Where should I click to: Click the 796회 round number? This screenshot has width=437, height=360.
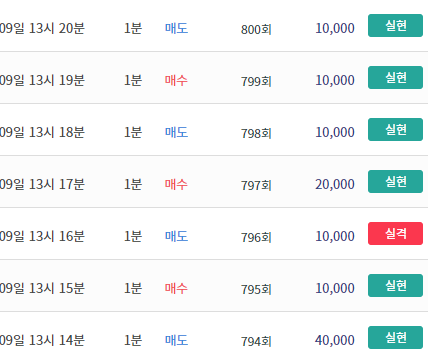[256, 237]
